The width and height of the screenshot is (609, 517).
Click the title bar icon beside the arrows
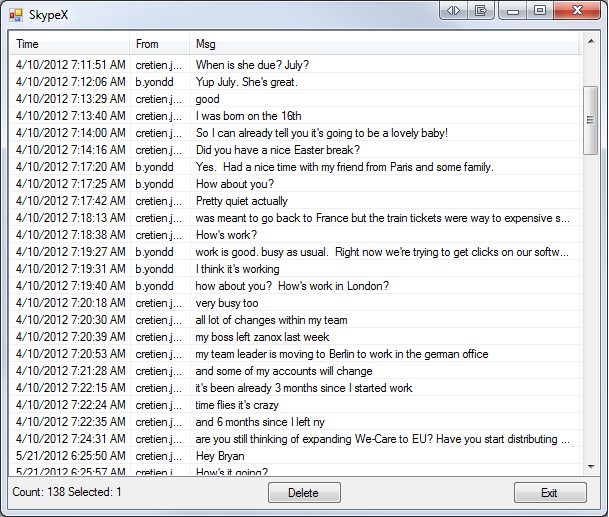pyautogui.click(x=480, y=10)
